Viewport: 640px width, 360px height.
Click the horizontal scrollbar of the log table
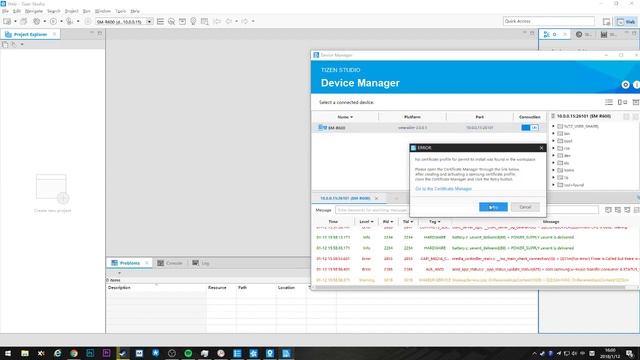point(470,288)
